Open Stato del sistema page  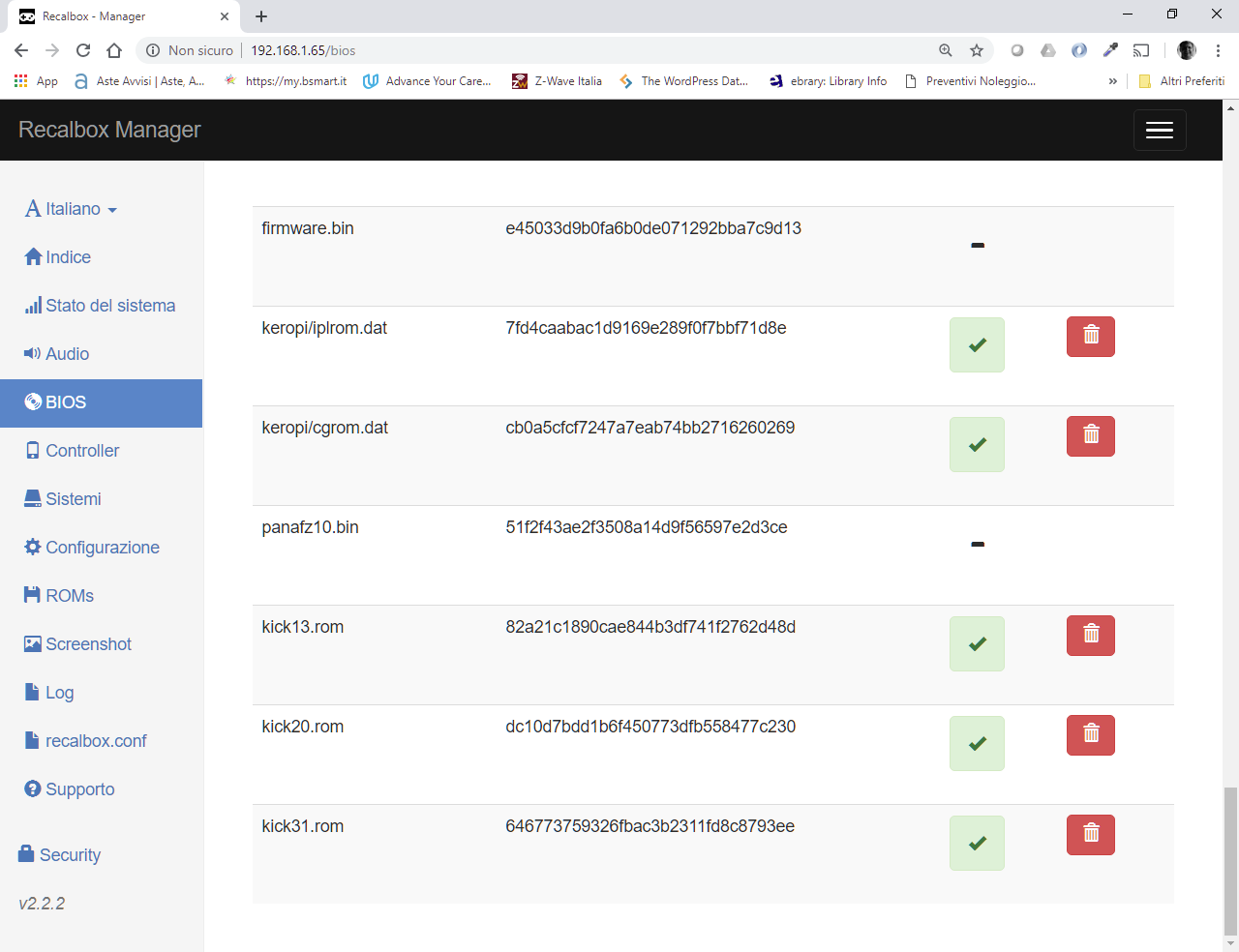tap(101, 306)
